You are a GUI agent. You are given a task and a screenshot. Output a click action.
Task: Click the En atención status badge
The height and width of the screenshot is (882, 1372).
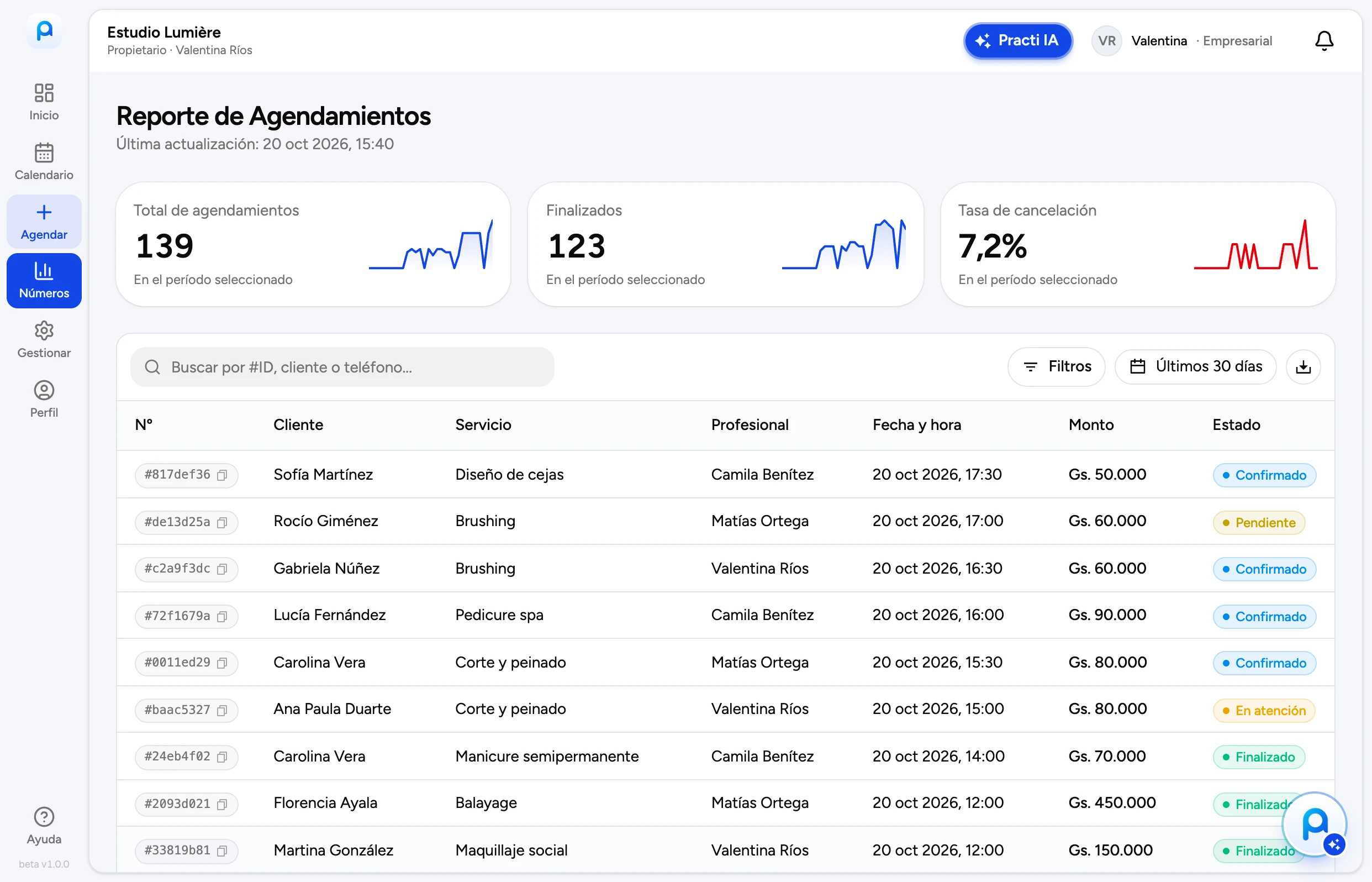[x=1264, y=710]
